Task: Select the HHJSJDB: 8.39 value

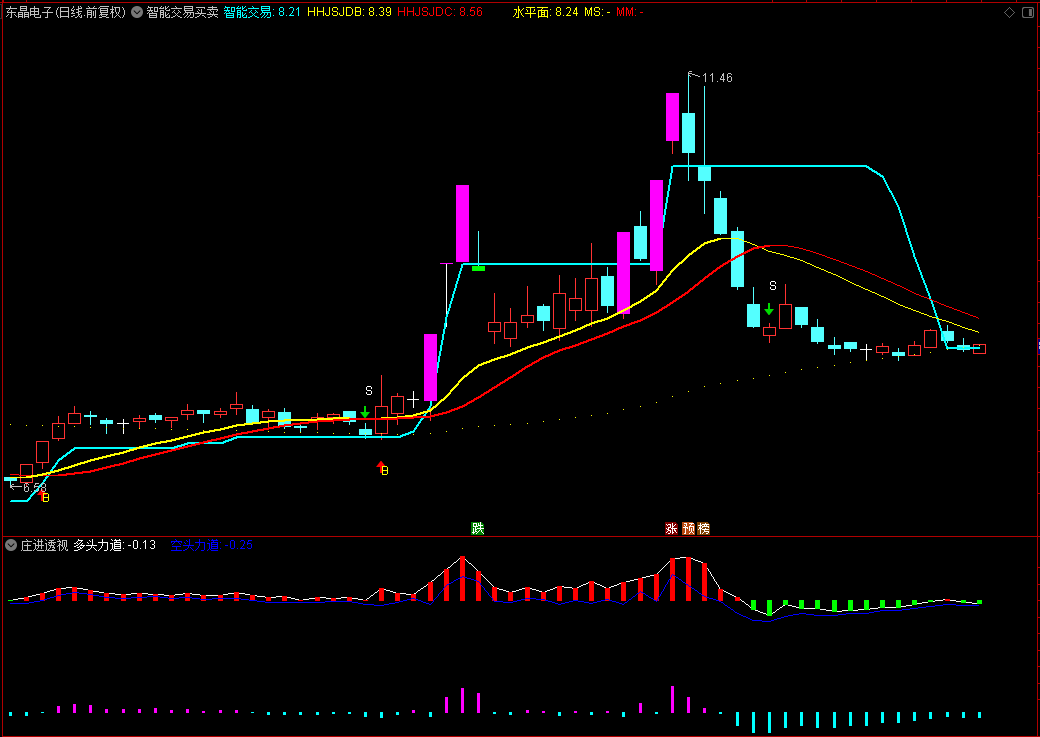Action: (350, 12)
